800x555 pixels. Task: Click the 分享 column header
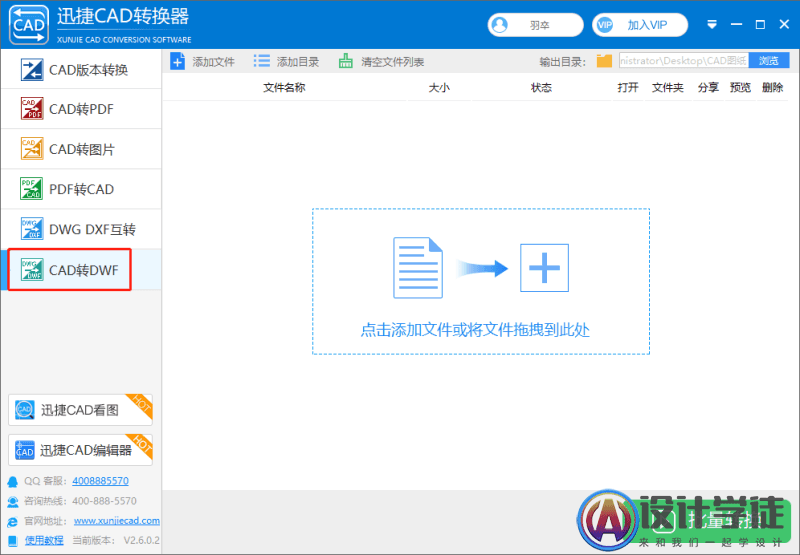point(708,88)
